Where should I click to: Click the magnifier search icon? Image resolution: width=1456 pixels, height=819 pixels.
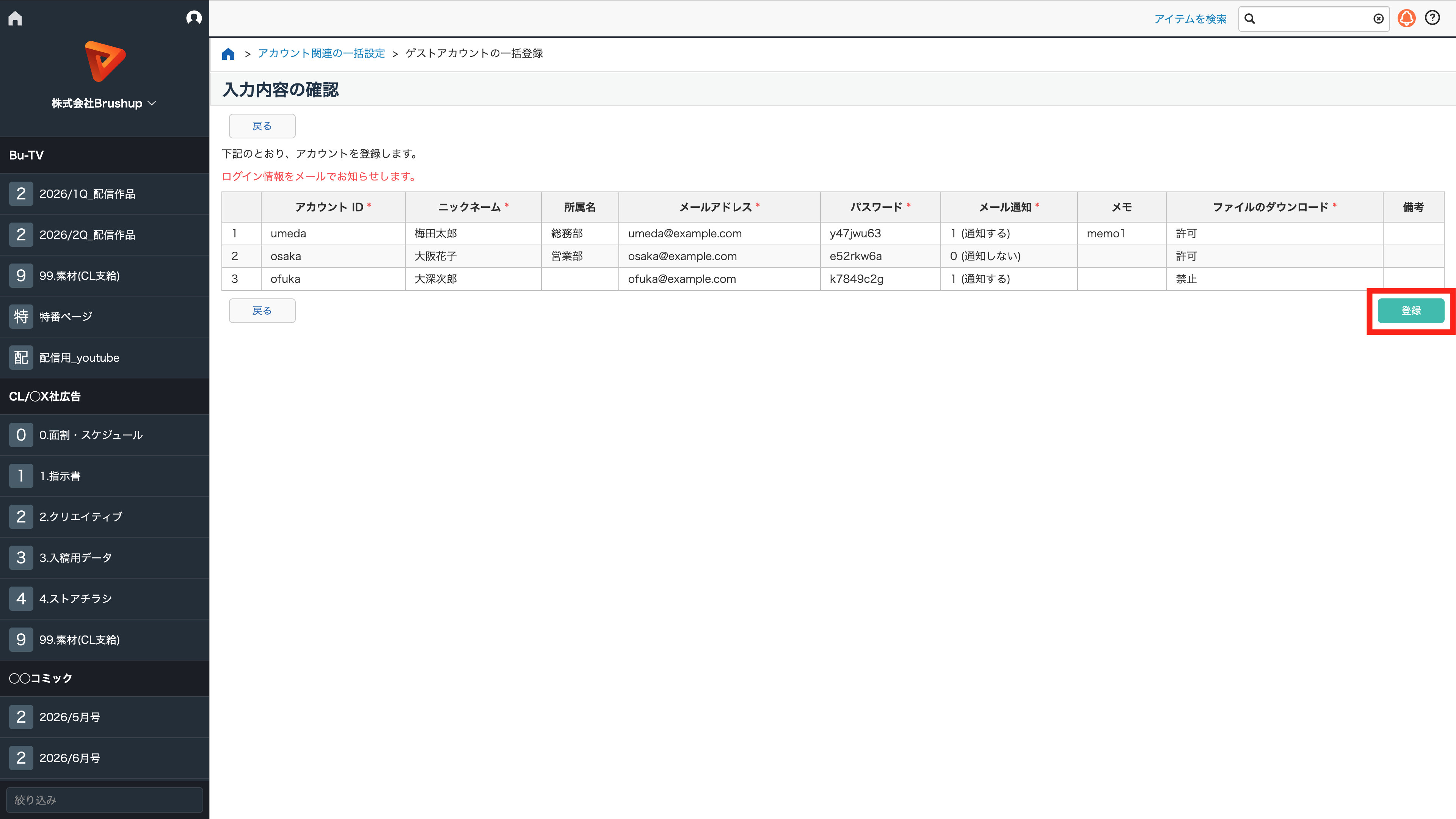tap(1250, 19)
